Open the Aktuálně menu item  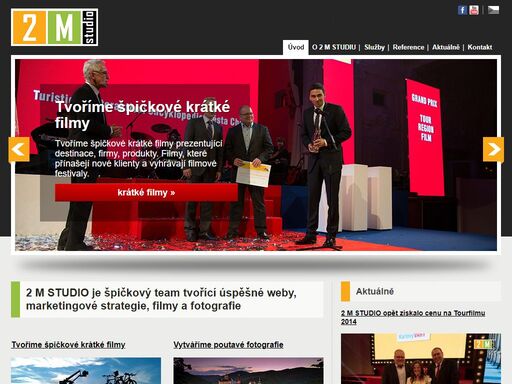point(446,47)
